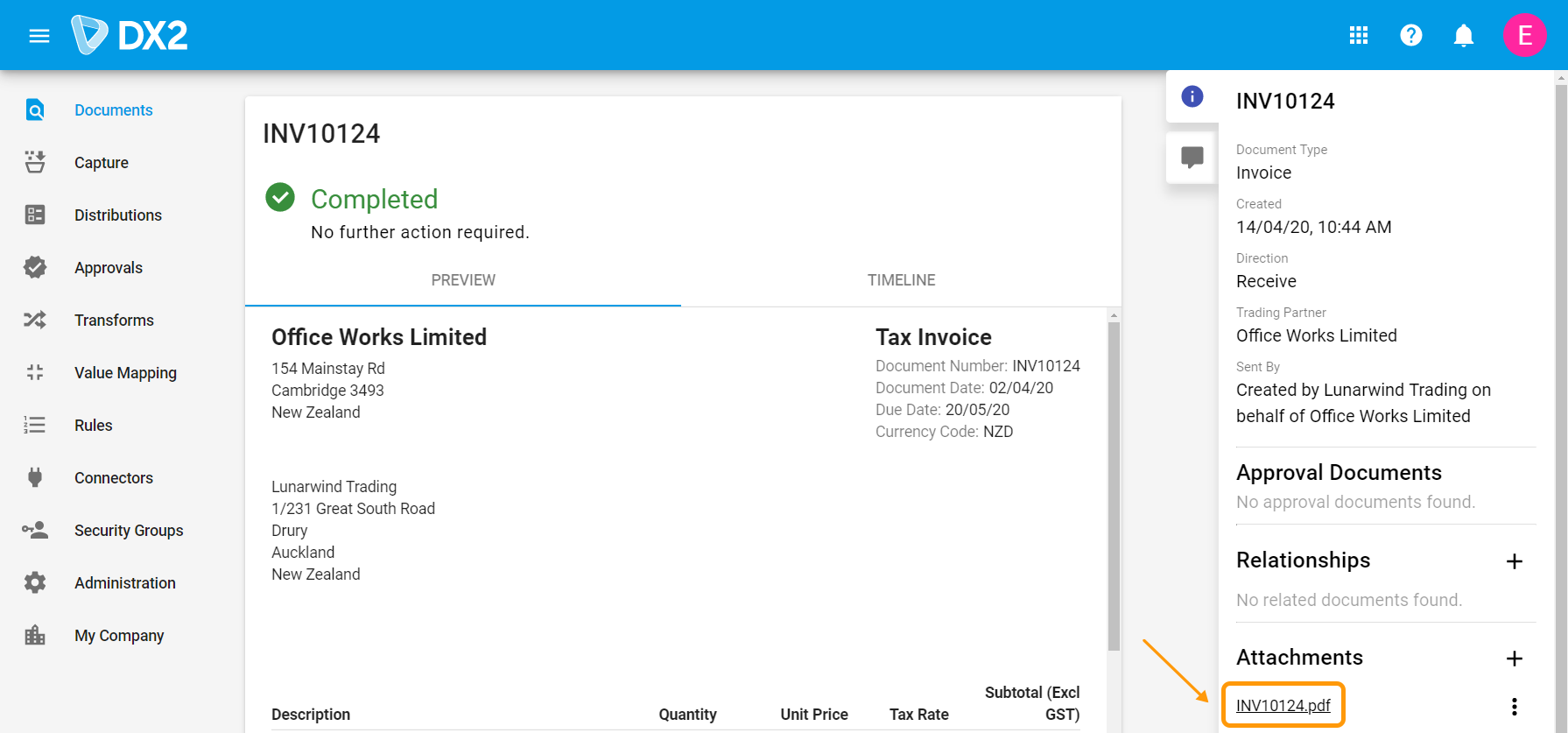Open the hamburger navigation menu
This screenshot has height=733, width=1568.
39,36
